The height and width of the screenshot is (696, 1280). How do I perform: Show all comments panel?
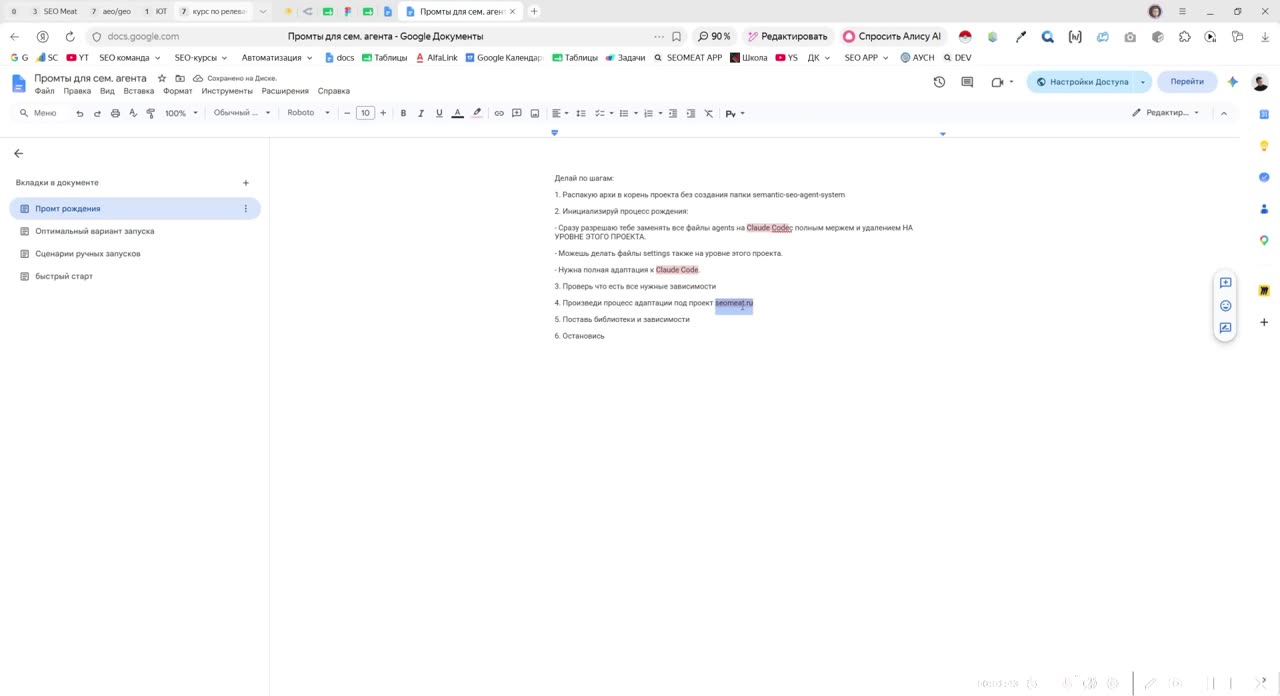[967, 82]
